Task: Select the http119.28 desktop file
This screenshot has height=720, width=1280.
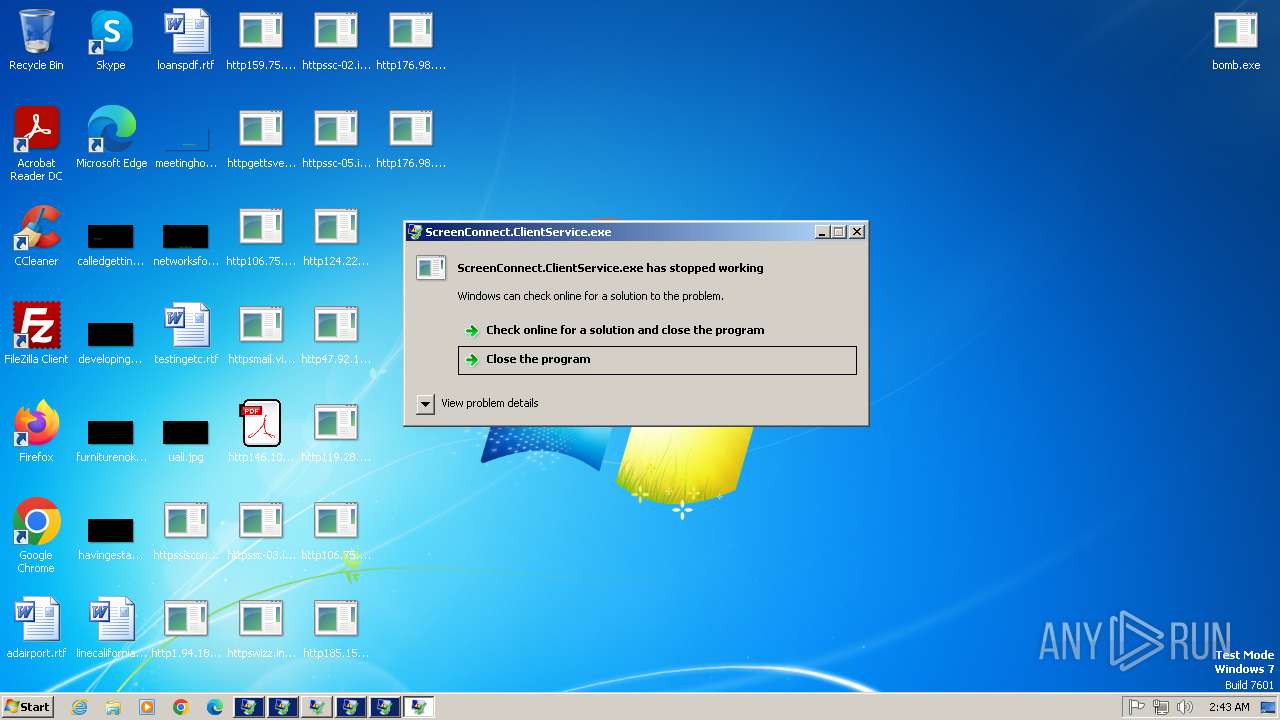Action: pos(336,432)
